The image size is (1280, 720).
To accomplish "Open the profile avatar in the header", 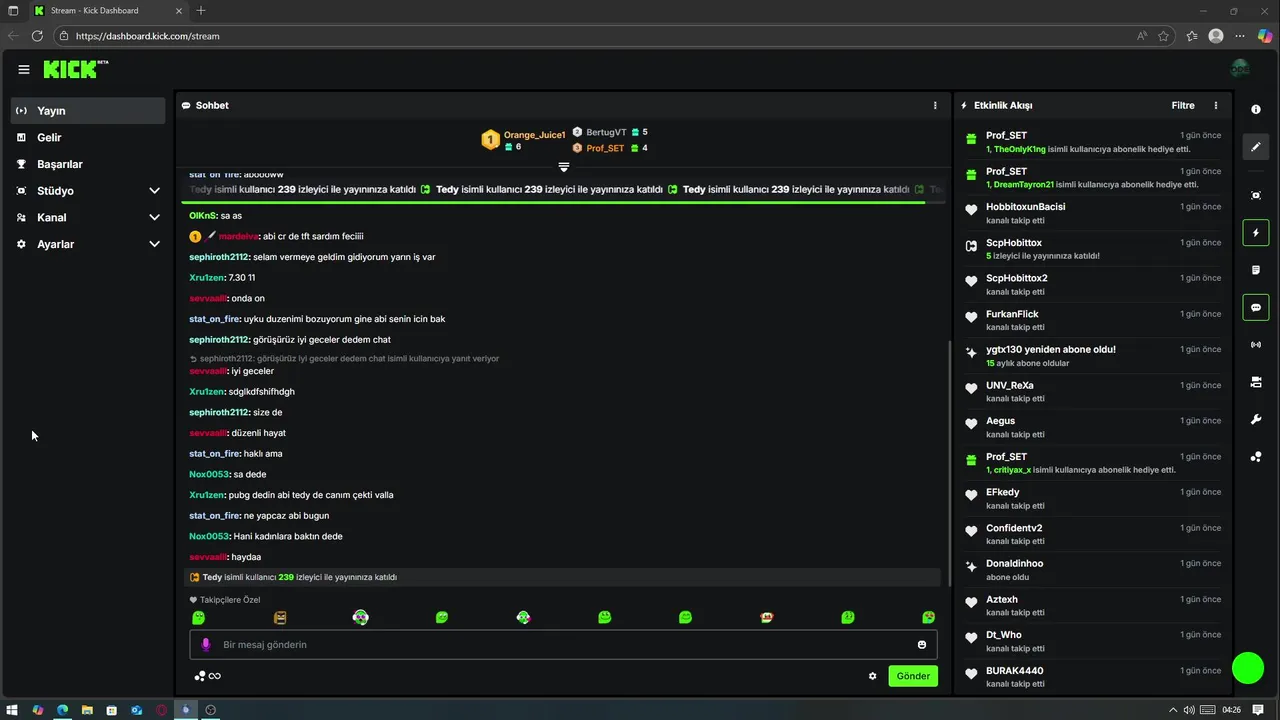I will (1240, 68).
